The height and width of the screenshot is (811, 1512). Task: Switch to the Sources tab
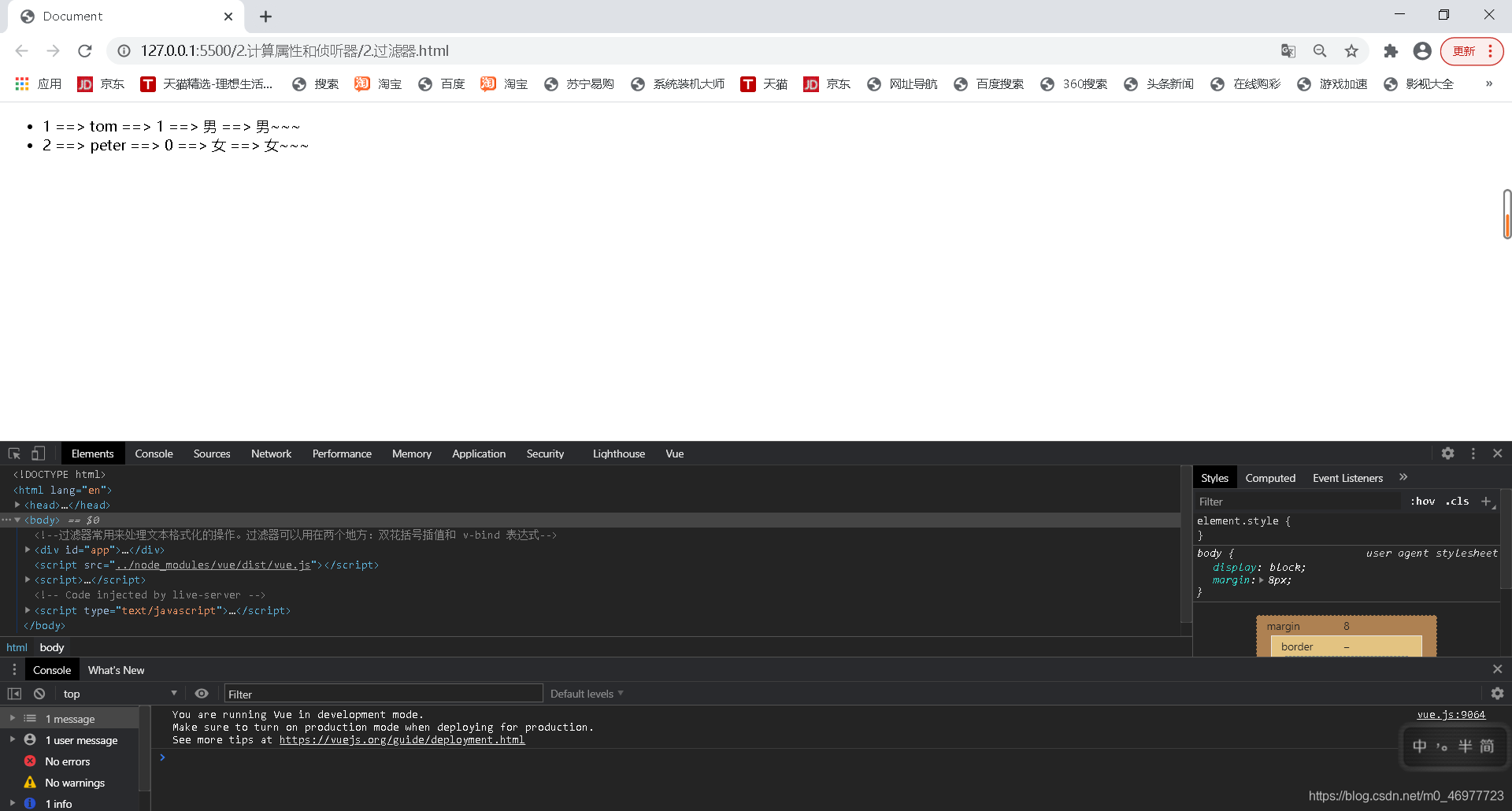[x=212, y=454]
